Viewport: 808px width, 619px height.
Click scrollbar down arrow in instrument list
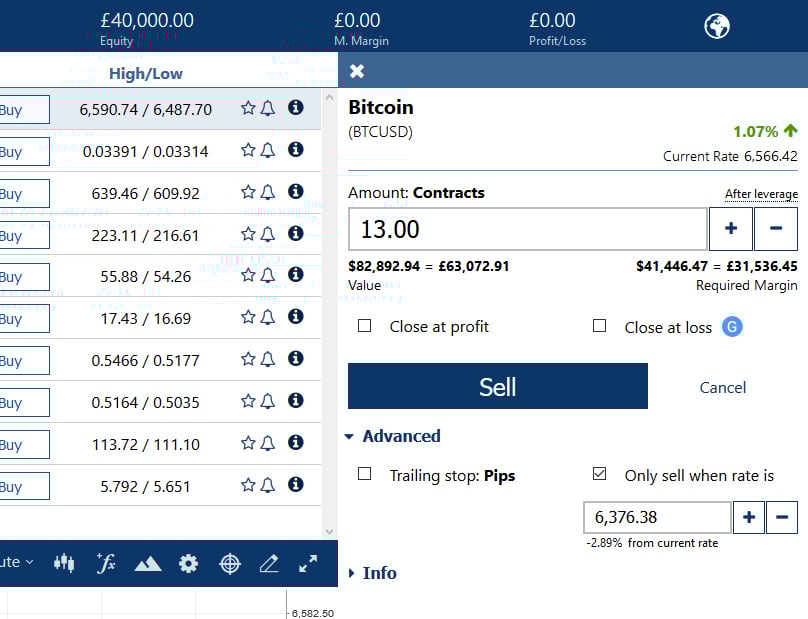click(x=330, y=531)
